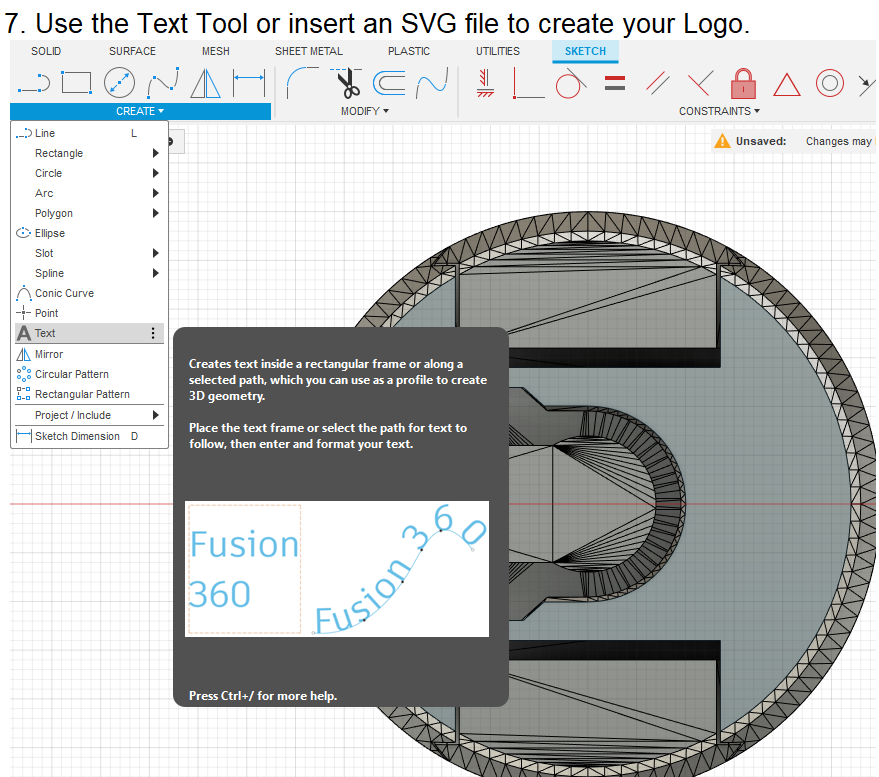Apply the Equal constraint
879x777 pixels.
pyautogui.click(x=615, y=83)
